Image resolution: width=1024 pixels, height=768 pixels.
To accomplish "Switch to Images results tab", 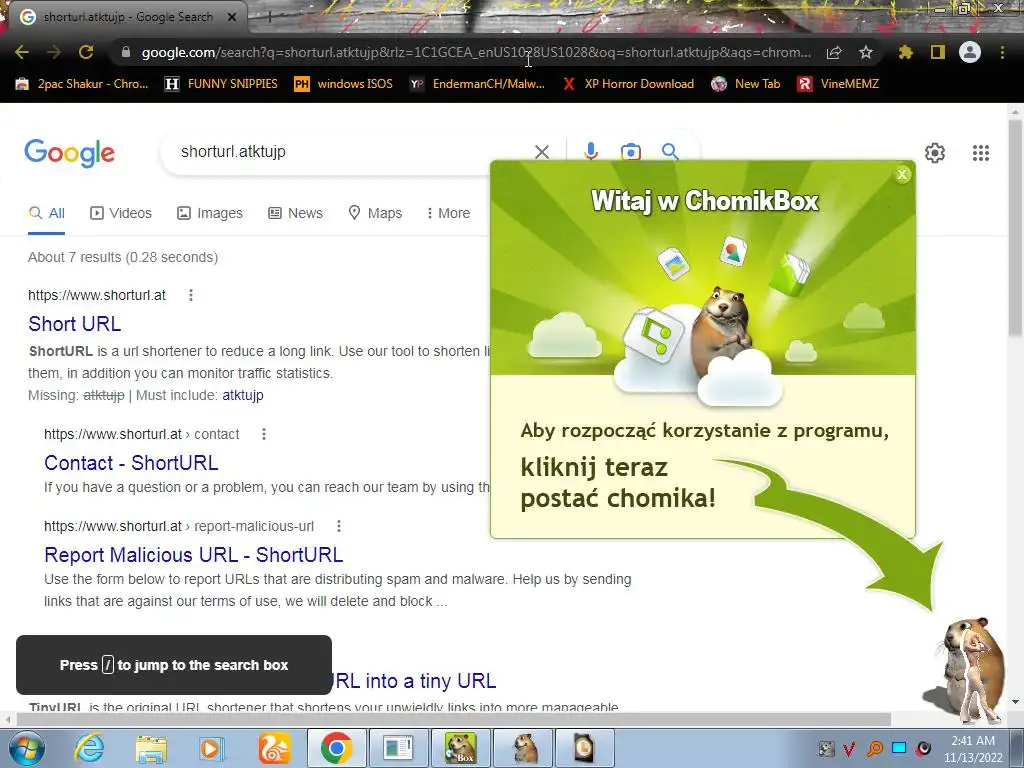I will point(210,213).
